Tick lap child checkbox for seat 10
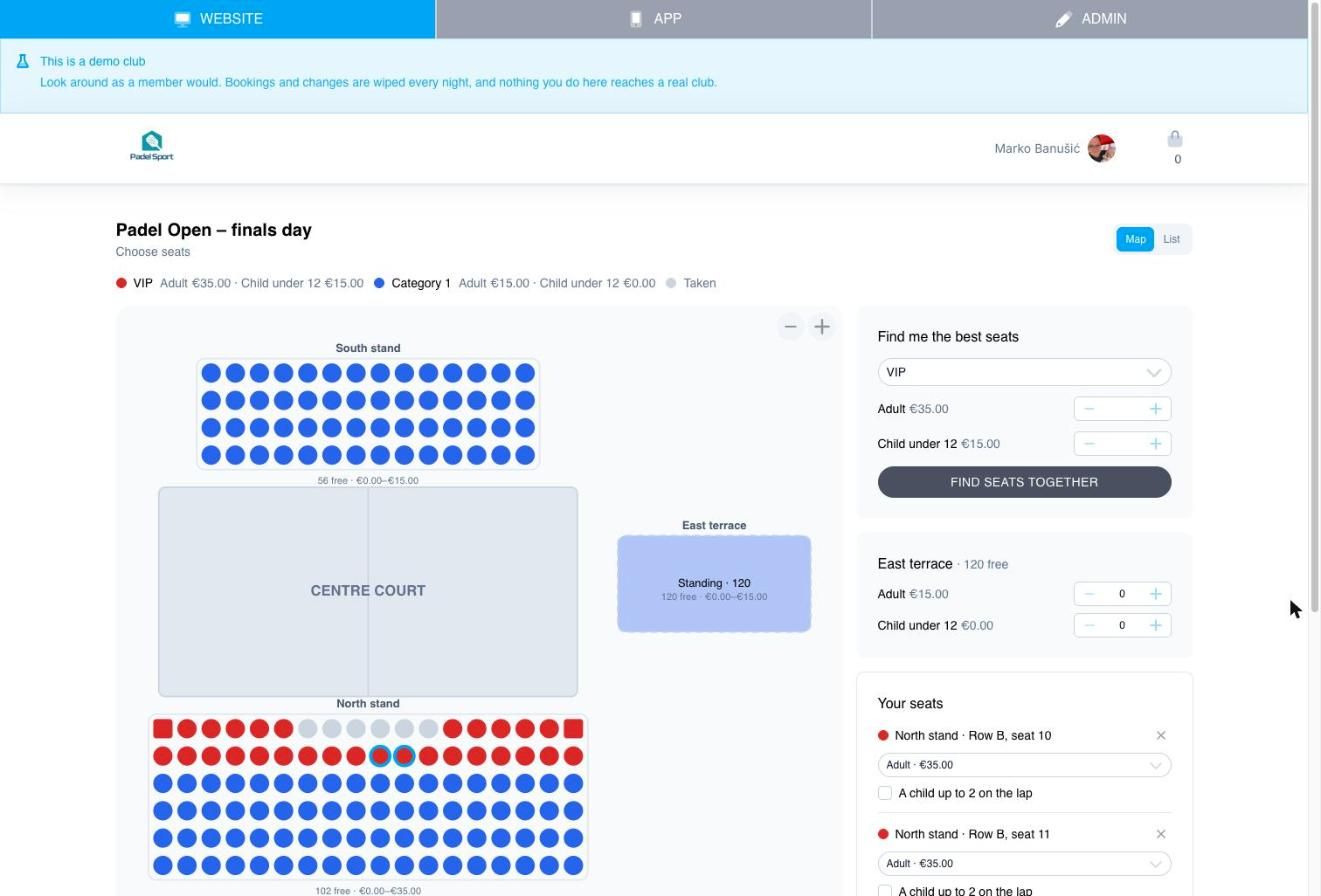This screenshot has height=896, width=1321. point(885,793)
